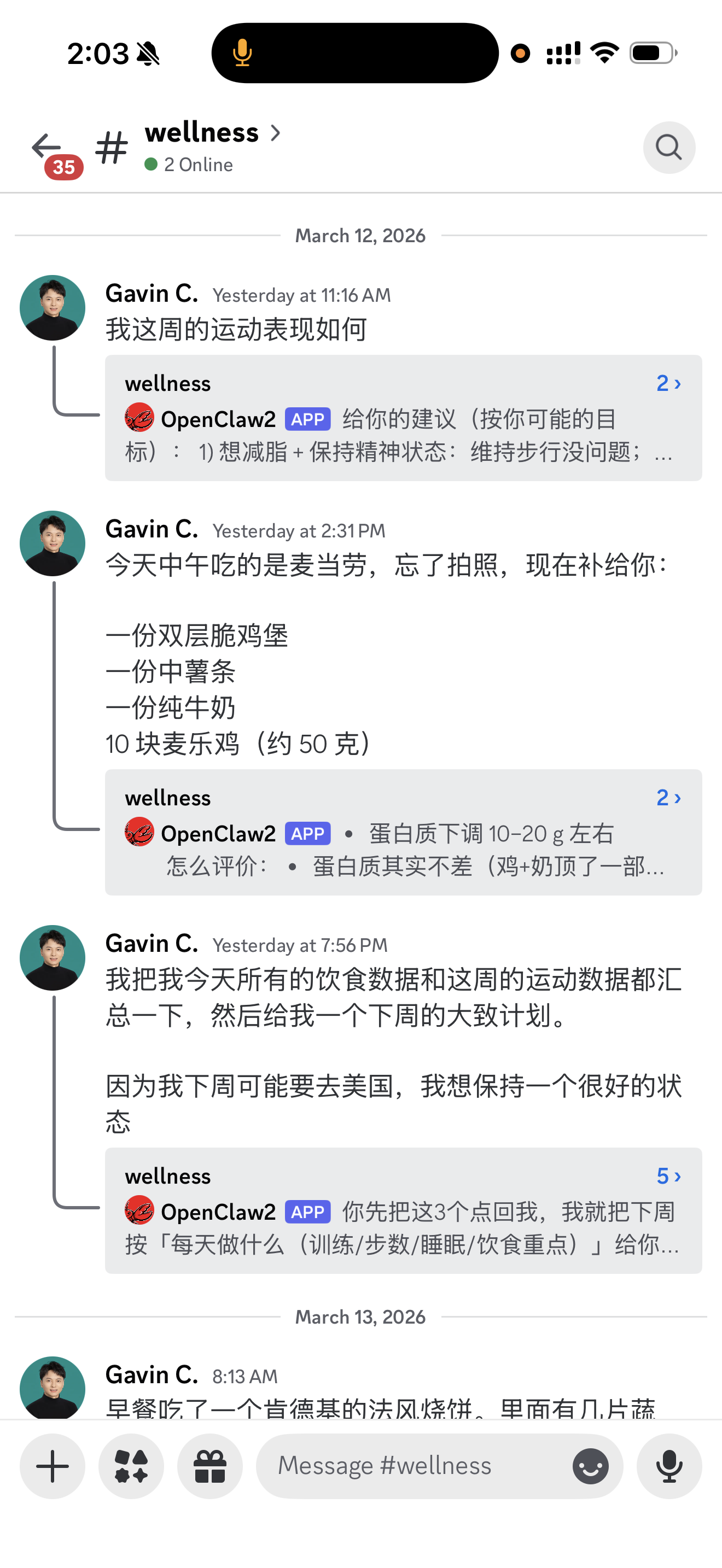Image resolution: width=722 pixels, height=1568 pixels.
Task: Tap the Message #wellness input field
Action: point(414,1466)
